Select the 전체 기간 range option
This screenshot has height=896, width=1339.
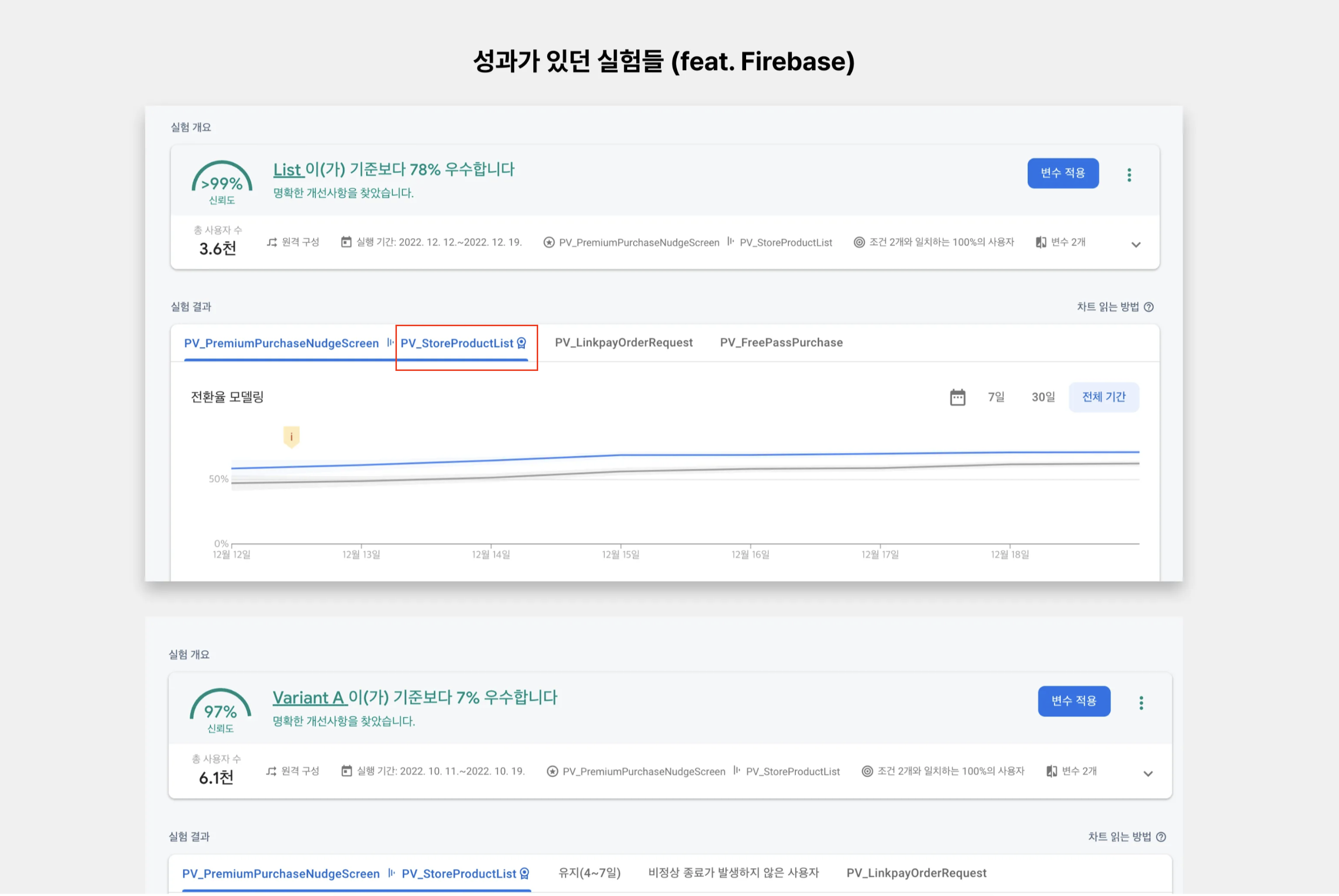pyautogui.click(x=1104, y=397)
